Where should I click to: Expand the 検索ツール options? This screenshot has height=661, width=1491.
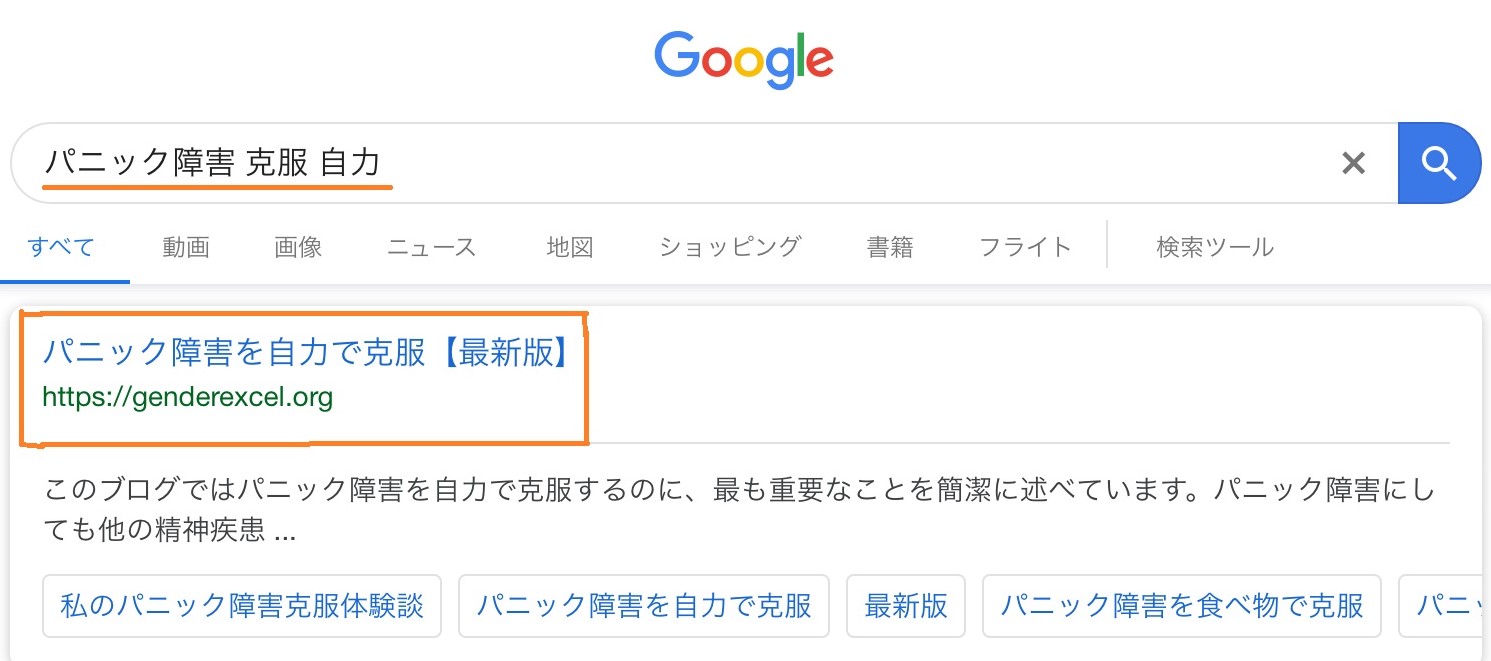tap(1215, 246)
